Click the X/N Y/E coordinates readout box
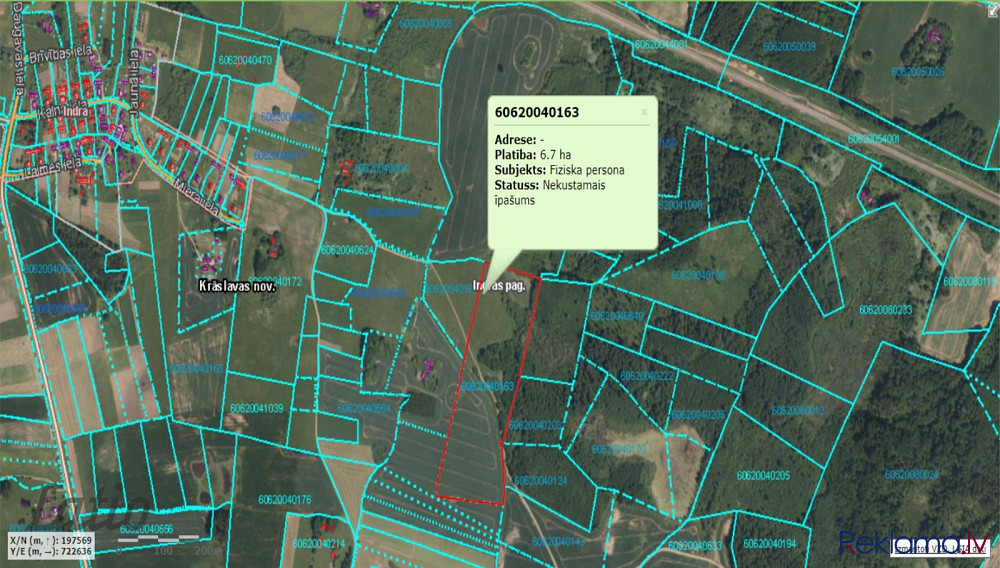Image resolution: width=1000 pixels, height=568 pixels. tap(49, 545)
